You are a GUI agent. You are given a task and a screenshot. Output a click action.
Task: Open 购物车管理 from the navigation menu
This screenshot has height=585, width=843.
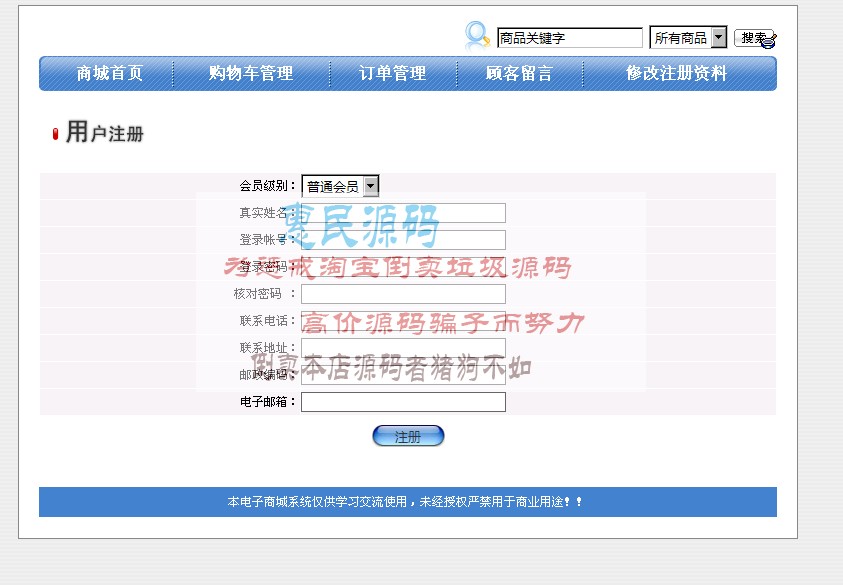[251, 72]
